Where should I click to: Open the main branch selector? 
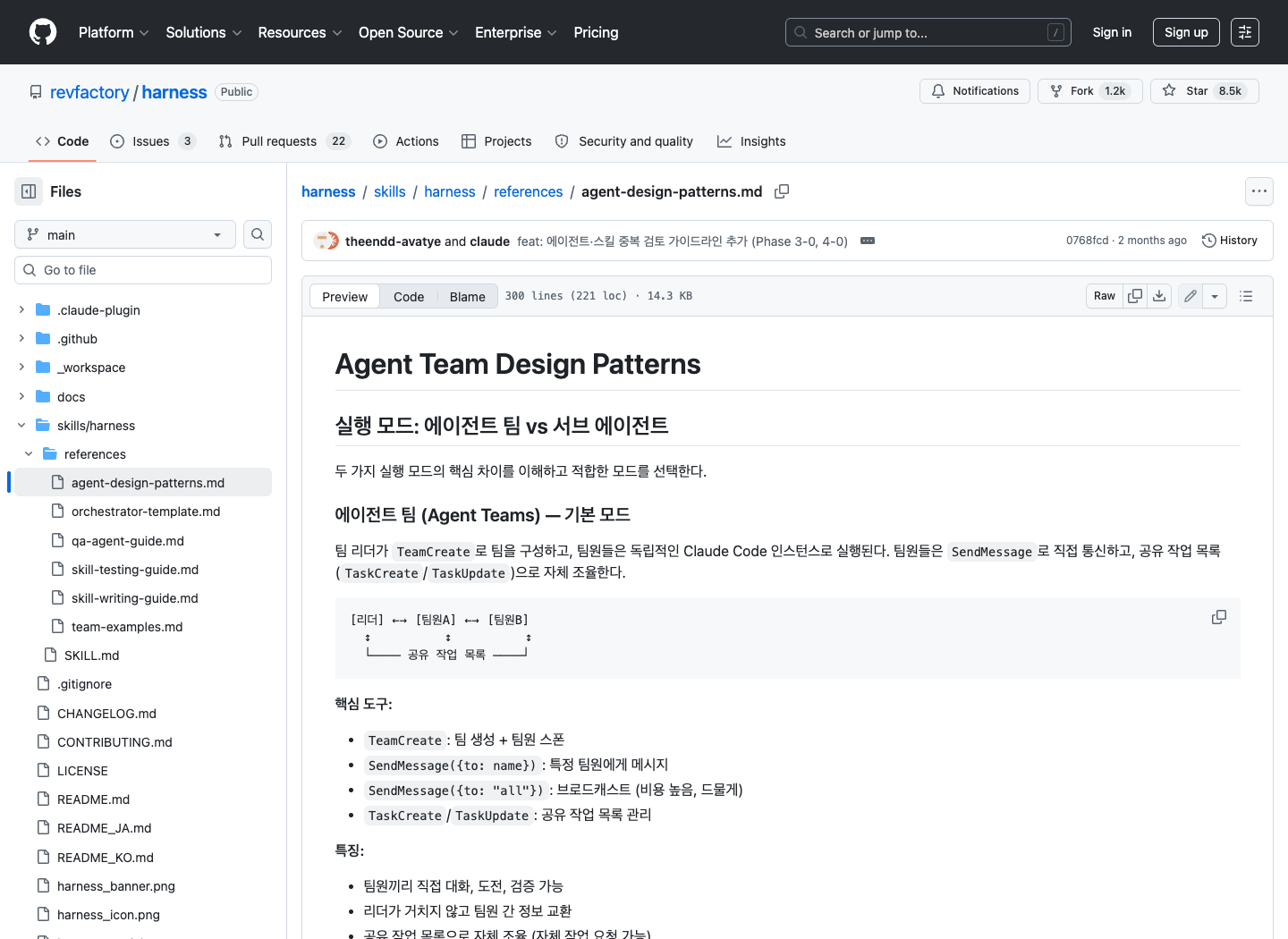pyautogui.click(x=125, y=234)
